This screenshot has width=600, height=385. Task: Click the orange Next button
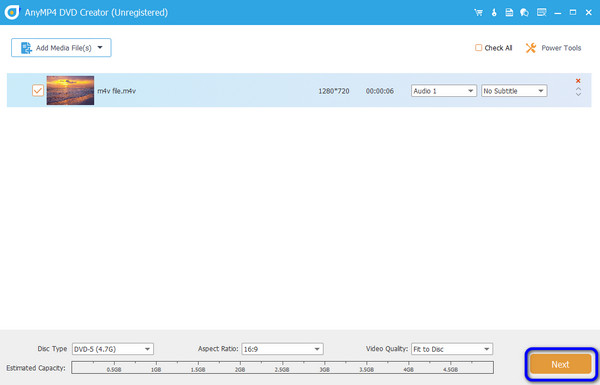pyautogui.click(x=560, y=364)
